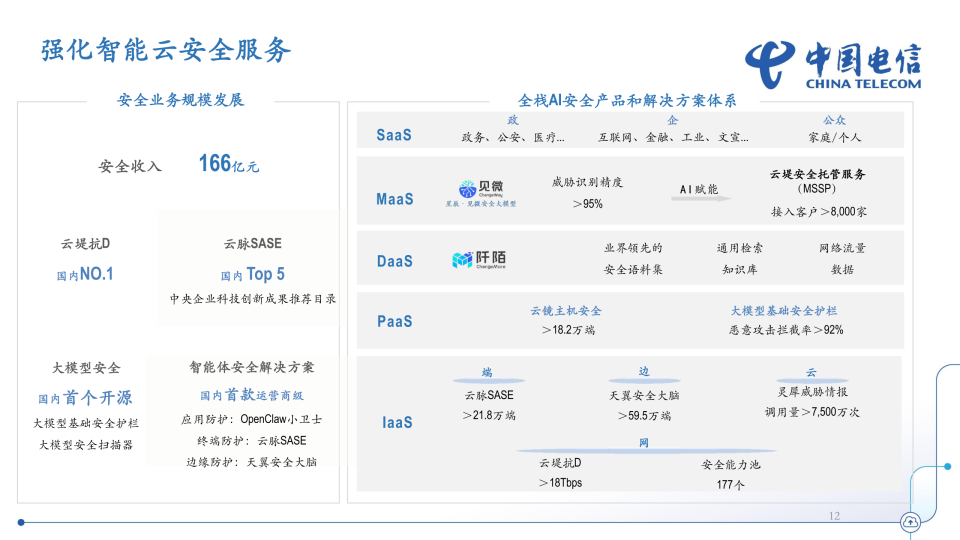960x540 pixels.
Task: Select the page number 12
Action: coord(834,516)
